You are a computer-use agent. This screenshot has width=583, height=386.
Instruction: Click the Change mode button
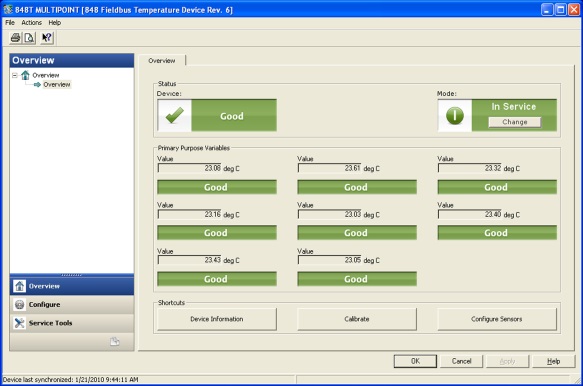pos(515,122)
